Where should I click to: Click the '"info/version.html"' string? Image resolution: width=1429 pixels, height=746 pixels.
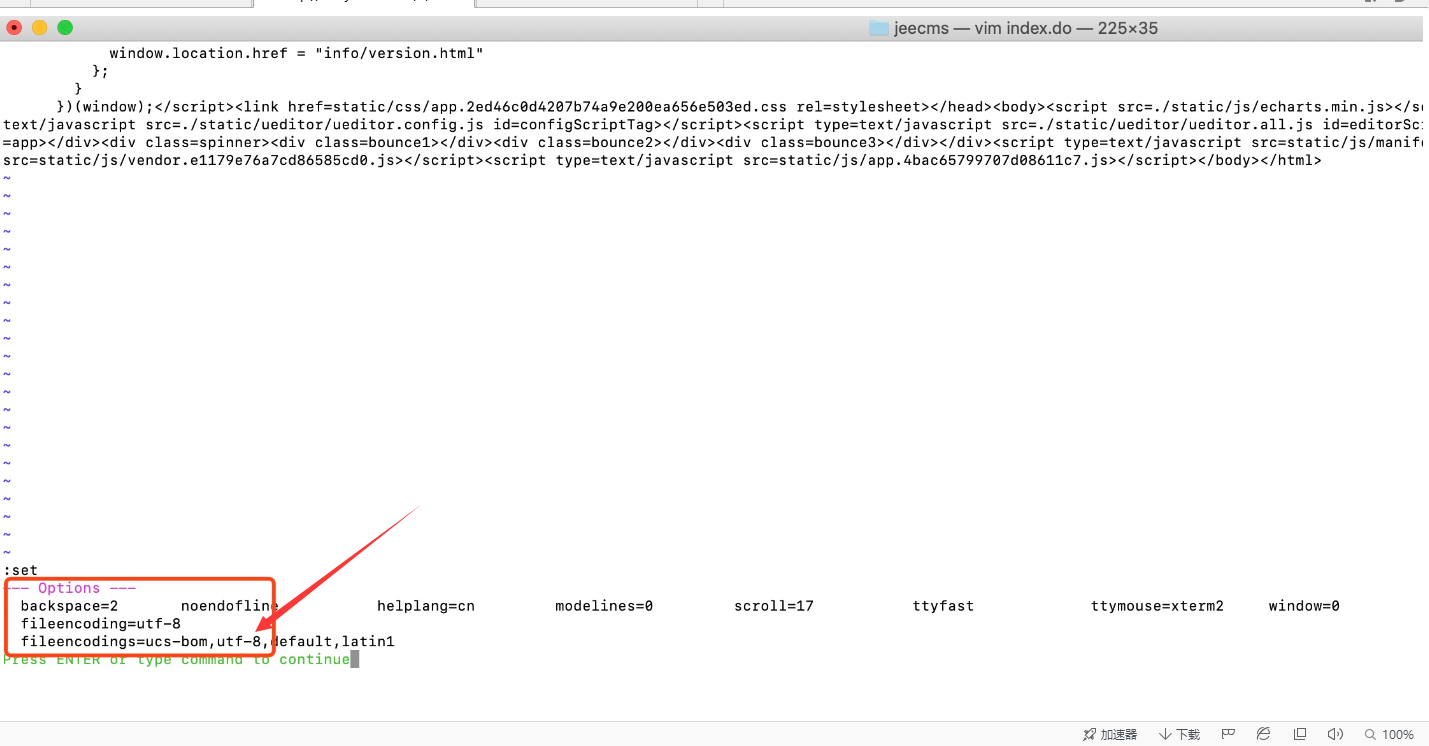point(399,53)
